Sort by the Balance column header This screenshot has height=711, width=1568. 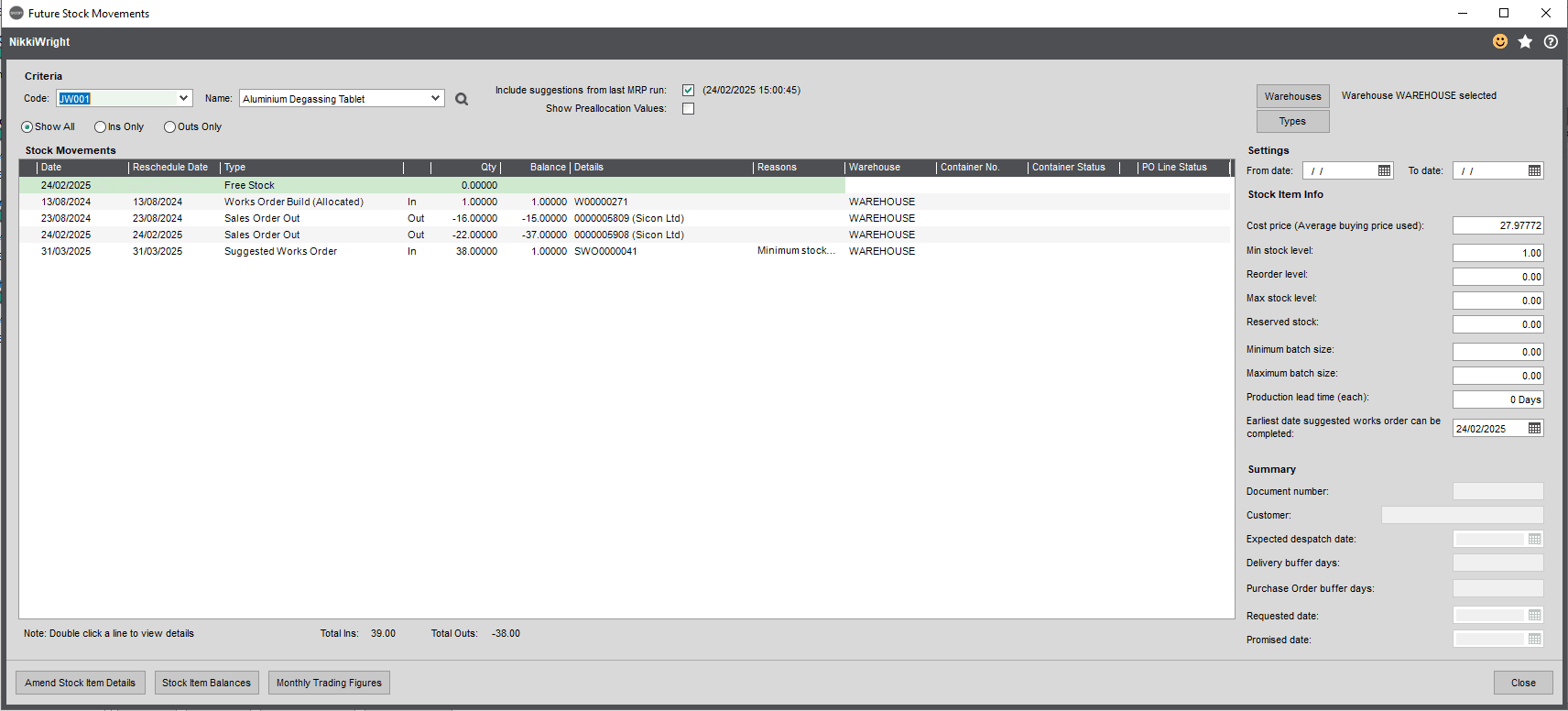pyautogui.click(x=535, y=168)
